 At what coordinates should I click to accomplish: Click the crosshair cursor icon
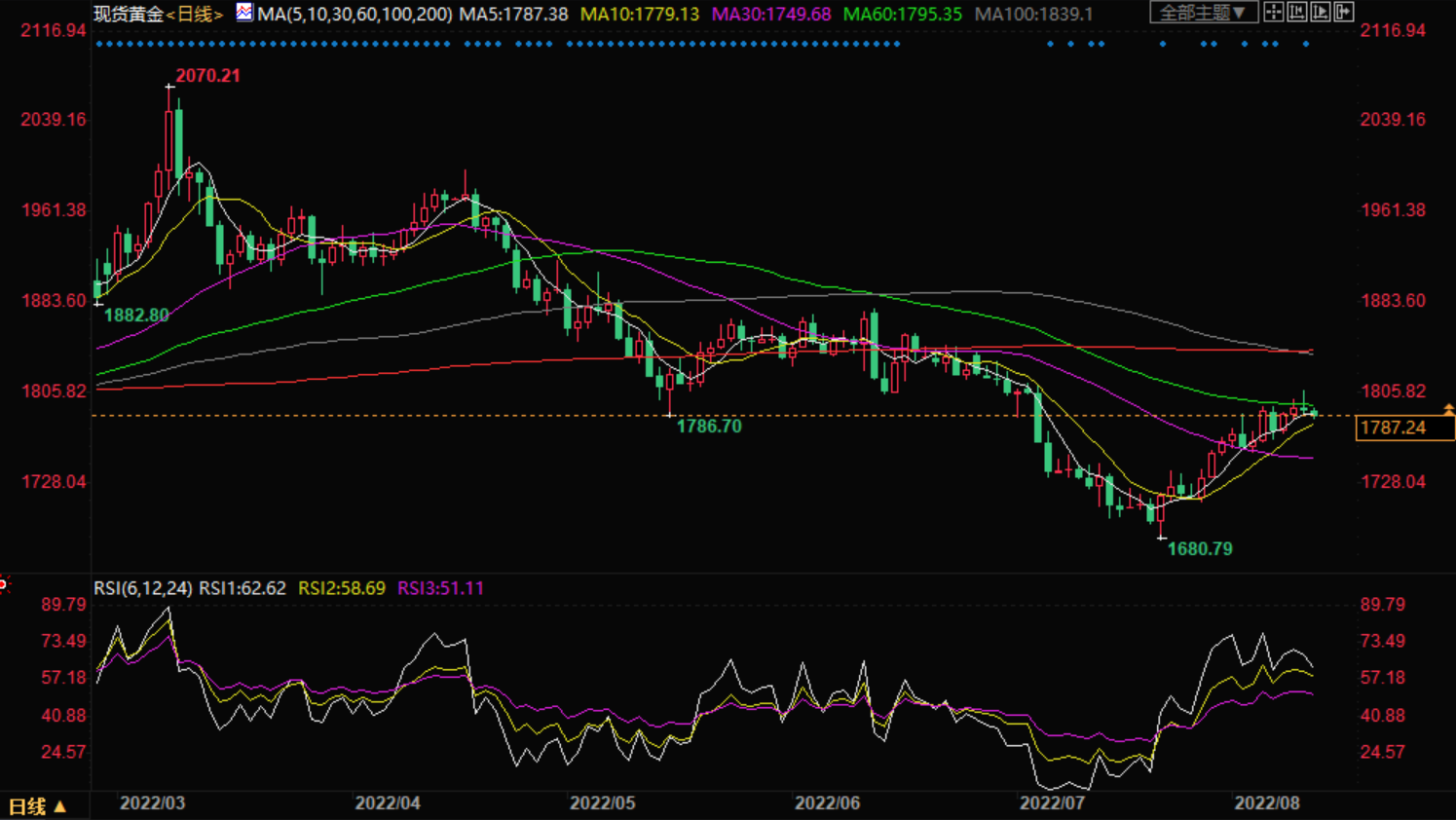[x=1273, y=12]
